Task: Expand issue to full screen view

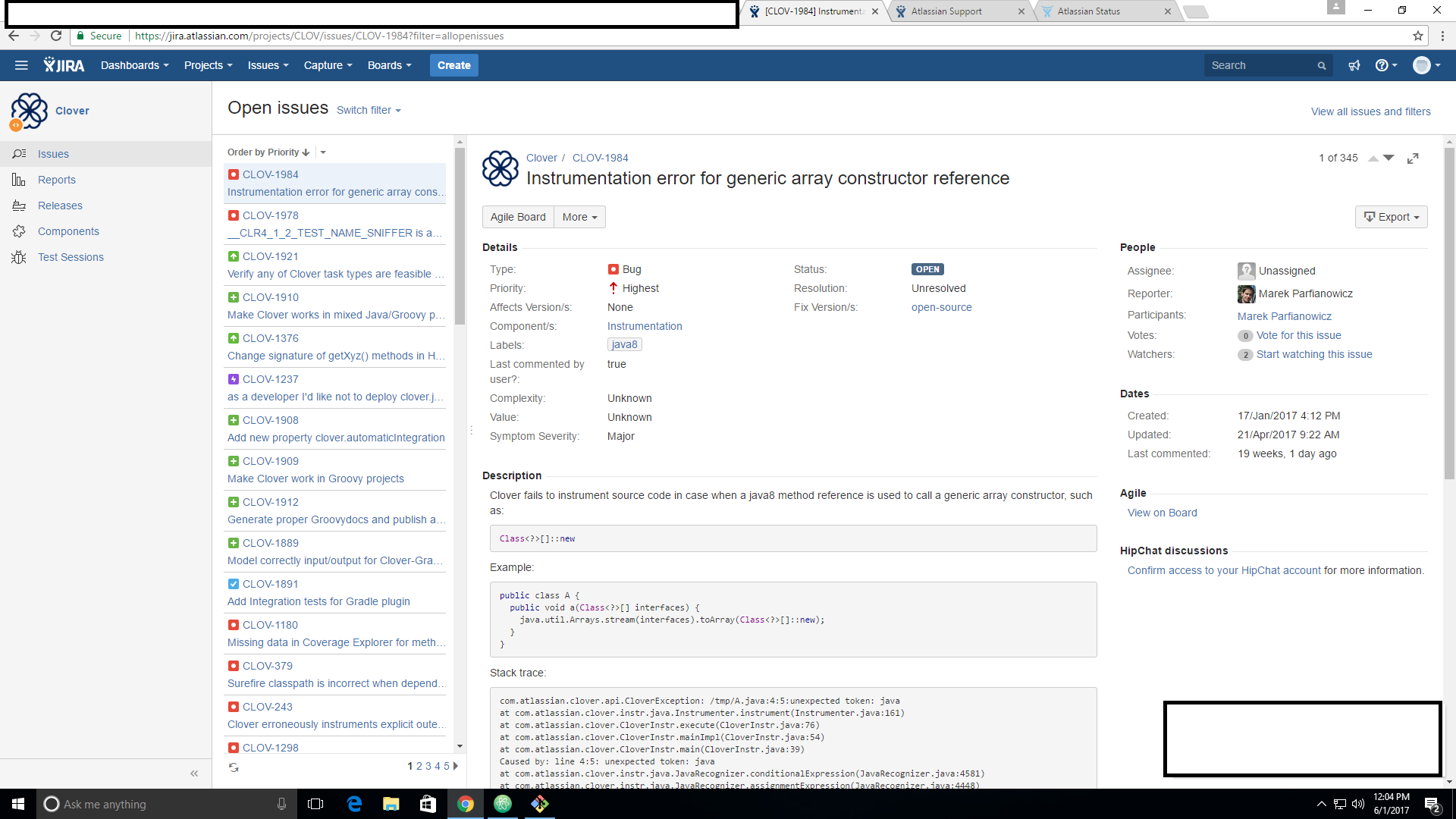Action: pos(1413,158)
